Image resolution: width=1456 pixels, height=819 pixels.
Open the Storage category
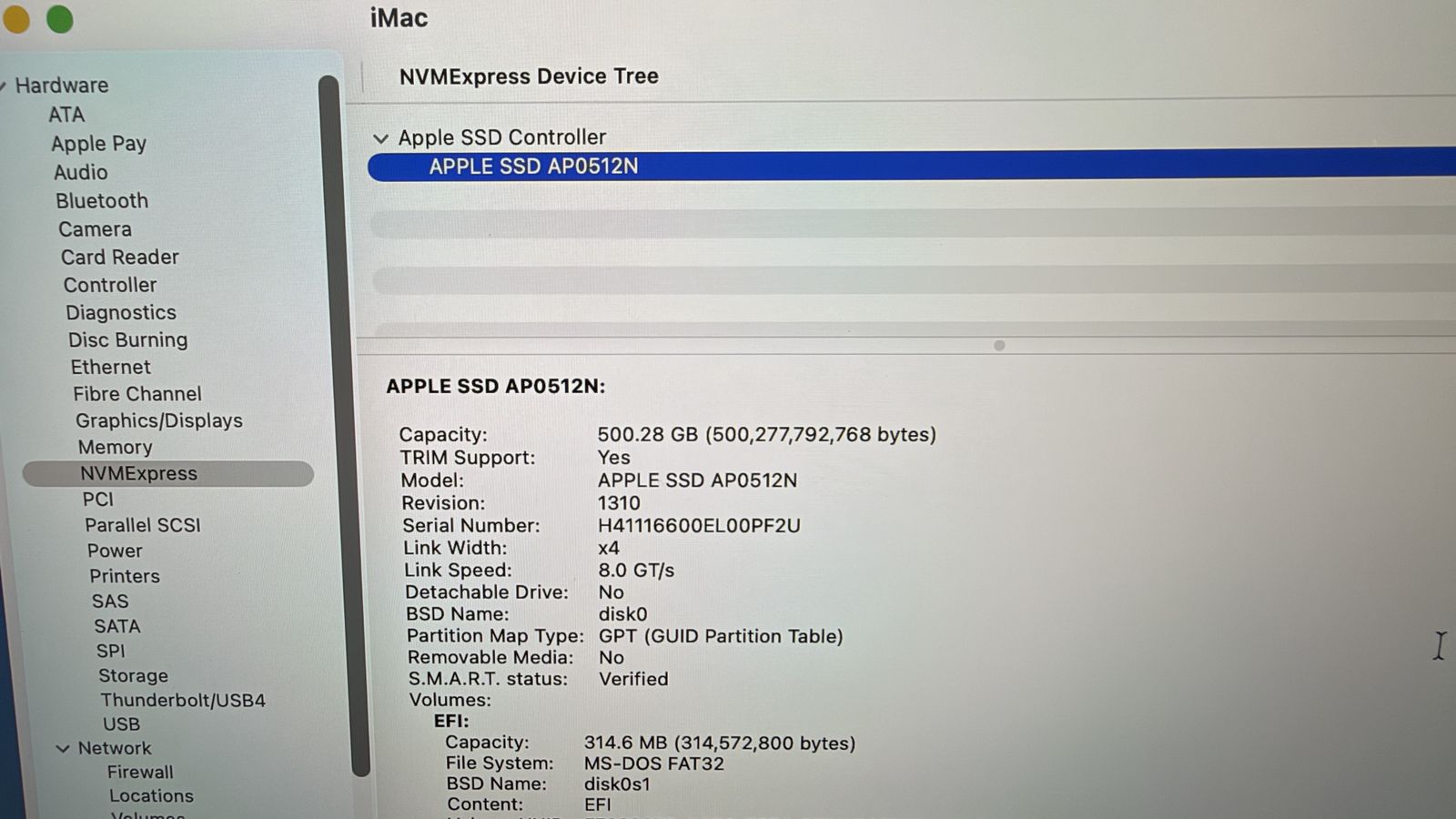click(133, 675)
